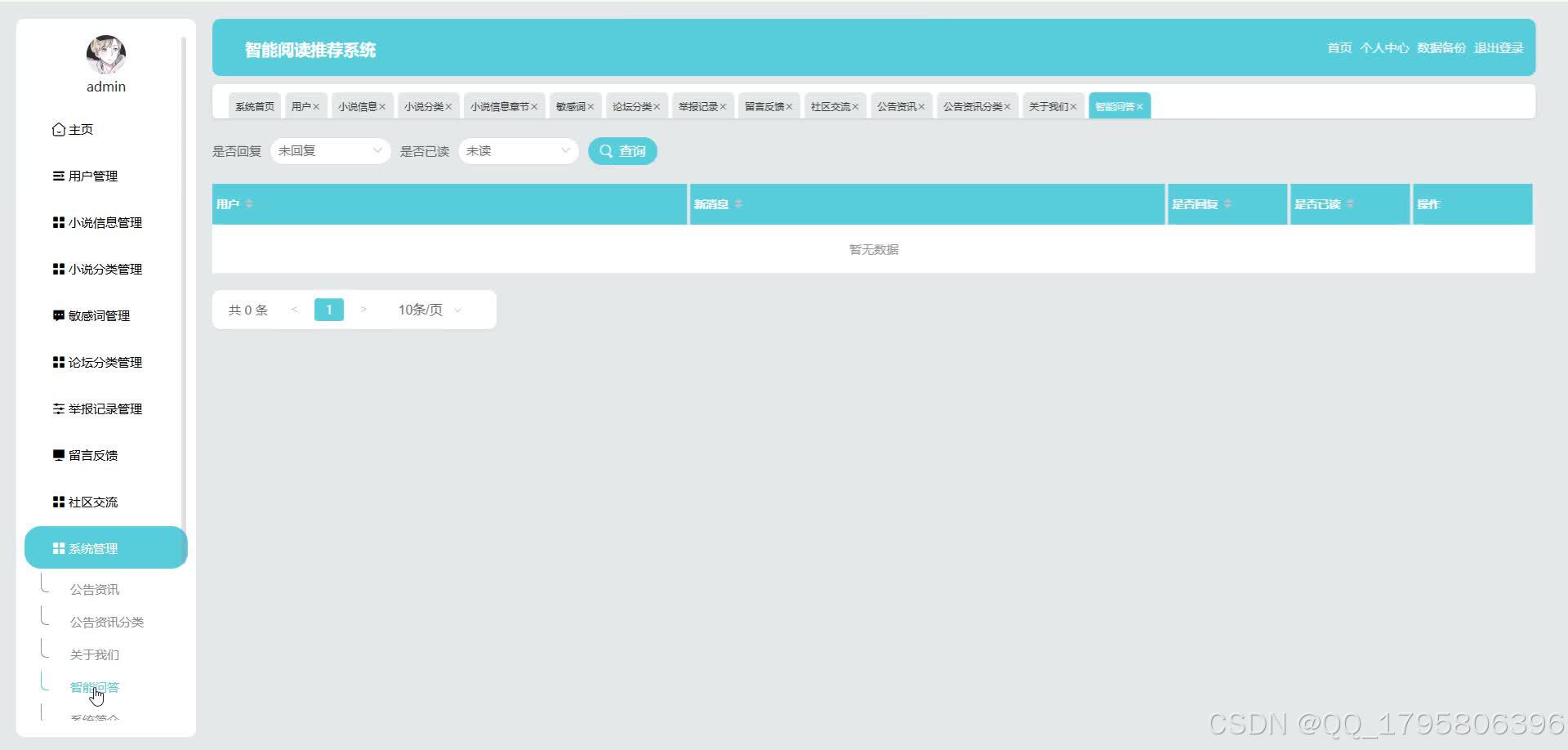Select page 1 in pagination
Viewport: 1568px width, 750px height.
[x=329, y=310]
